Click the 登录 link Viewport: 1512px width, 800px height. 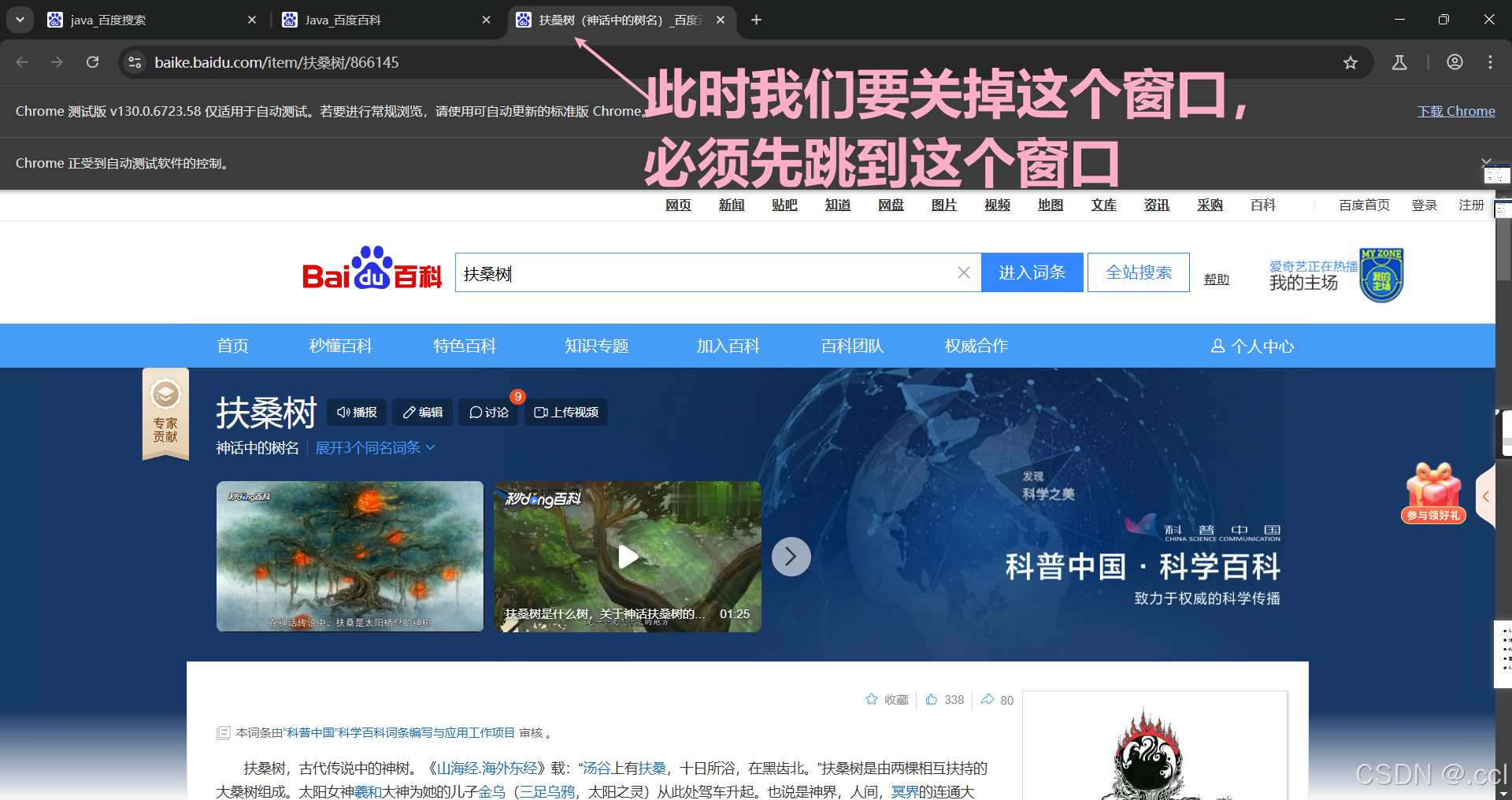[x=1424, y=205]
